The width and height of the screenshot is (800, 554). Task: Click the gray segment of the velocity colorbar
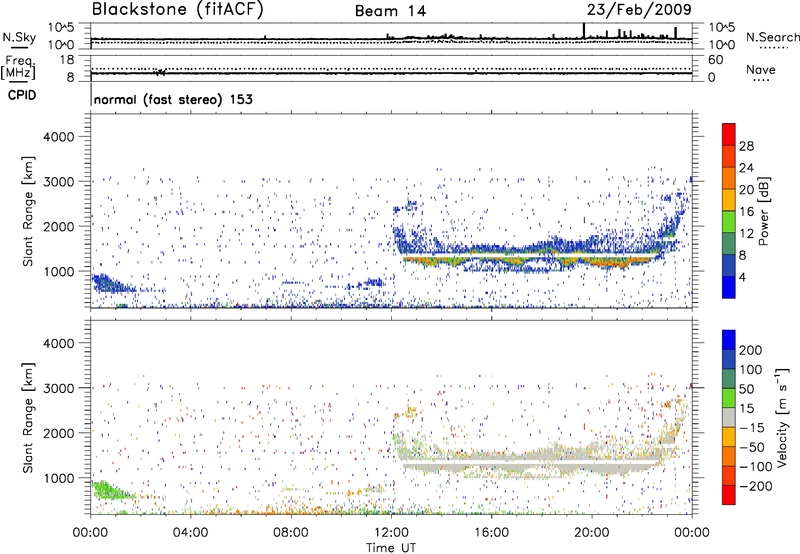point(729,417)
